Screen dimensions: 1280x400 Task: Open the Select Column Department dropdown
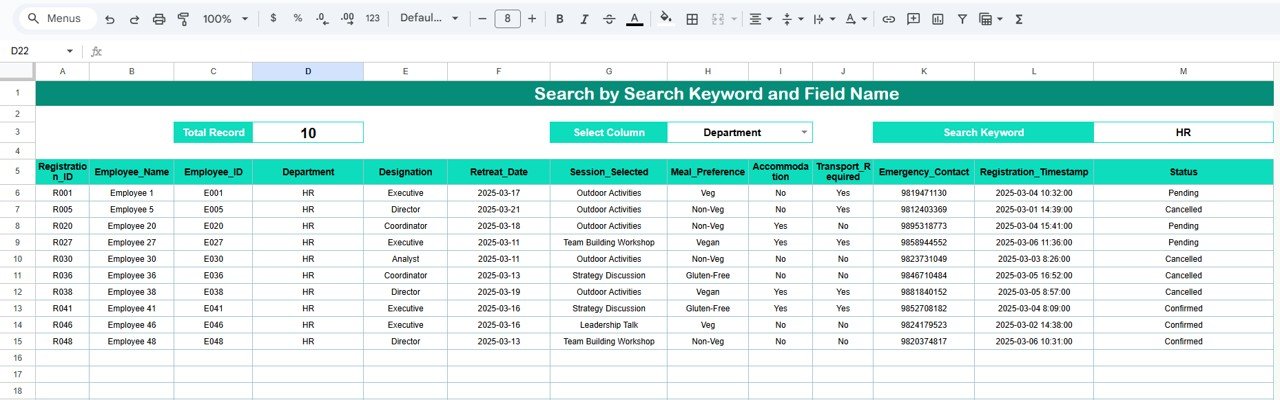[x=803, y=132]
